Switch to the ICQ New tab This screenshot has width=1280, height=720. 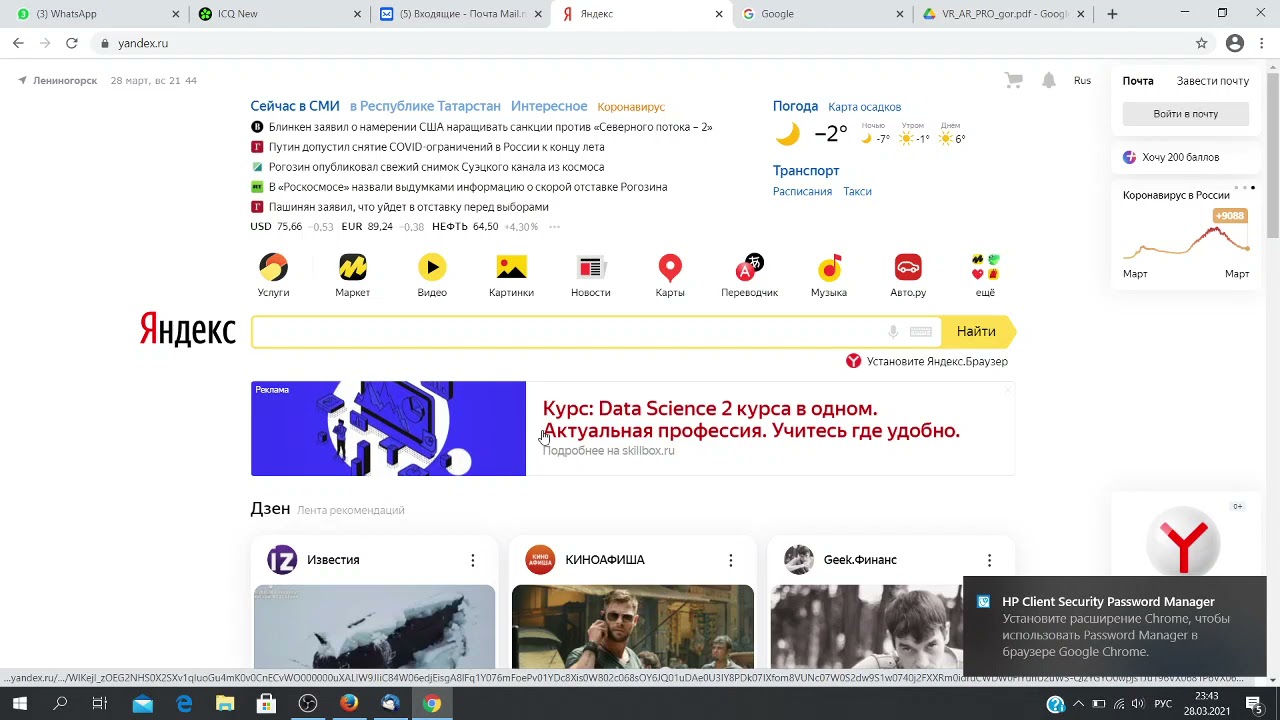point(280,14)
